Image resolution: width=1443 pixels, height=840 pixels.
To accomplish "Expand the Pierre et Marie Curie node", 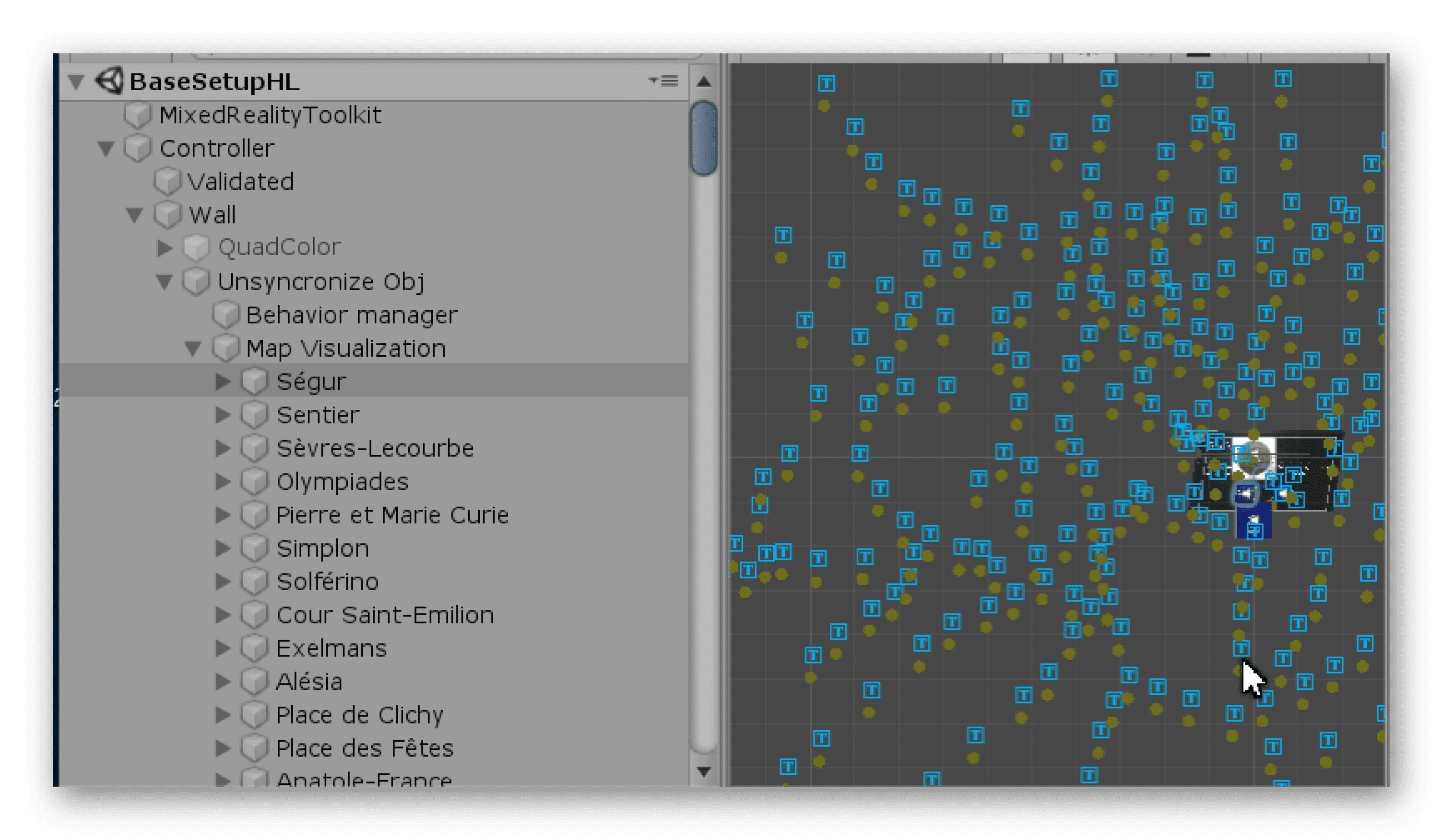I will click(224, 515).
